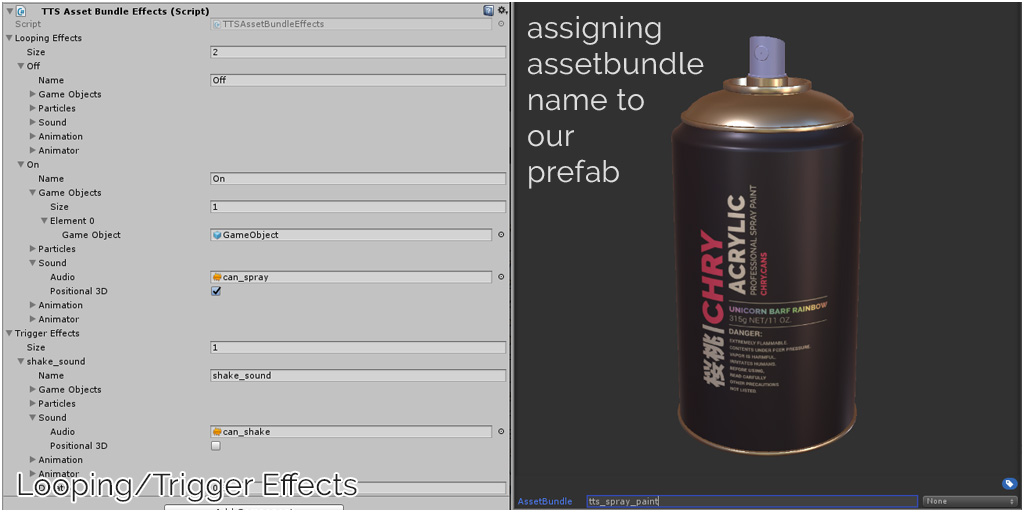This screenshot has height=512, width=1024.
Task: Click the can_shake Audio field
Action: click(x=351, y=432)
